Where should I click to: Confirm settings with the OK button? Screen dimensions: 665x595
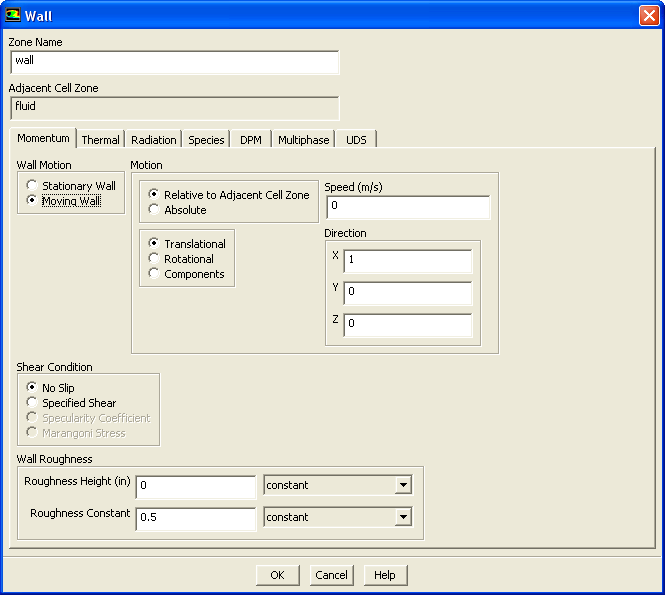pos(277,575)
